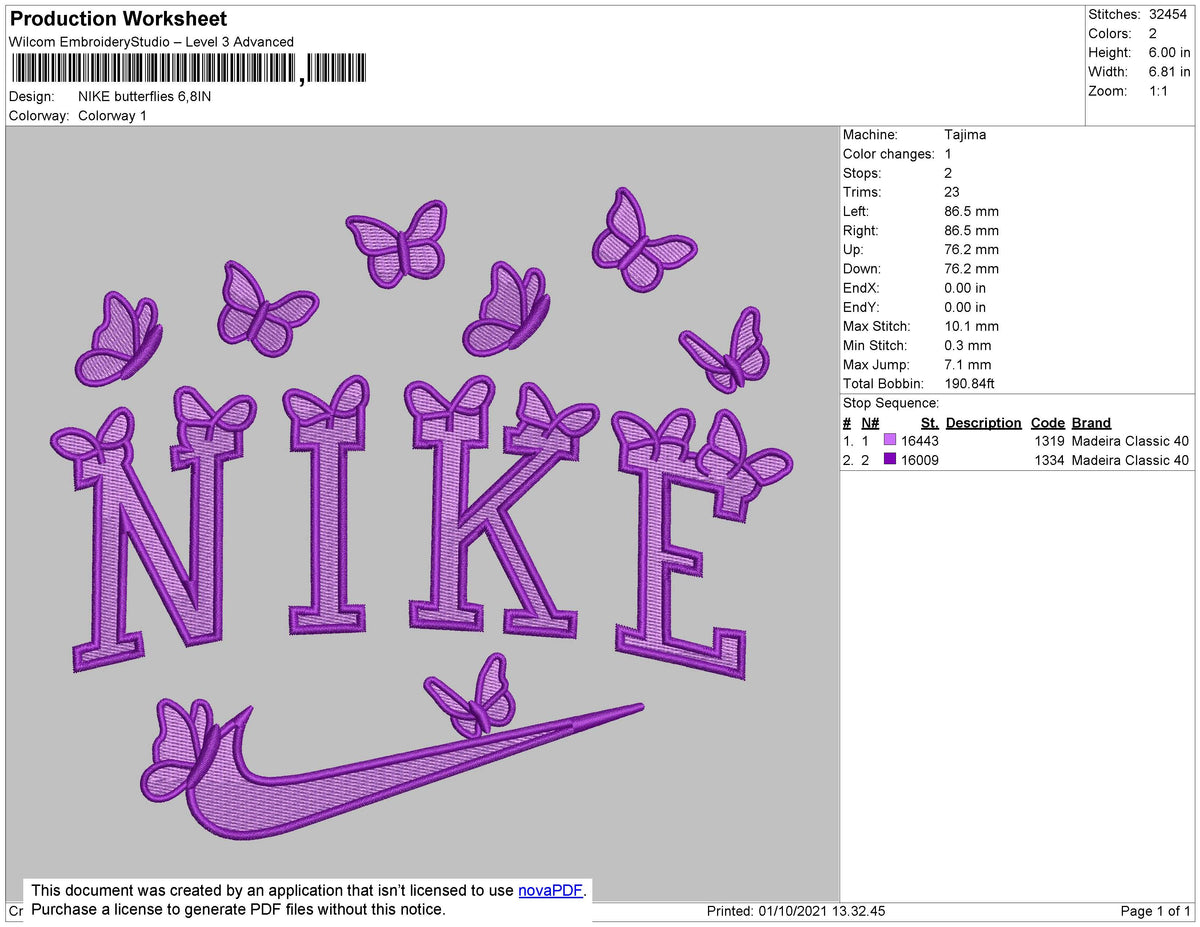Select the 'Stop Sequence:' label
1200x927 pixels.
[891, 403]
